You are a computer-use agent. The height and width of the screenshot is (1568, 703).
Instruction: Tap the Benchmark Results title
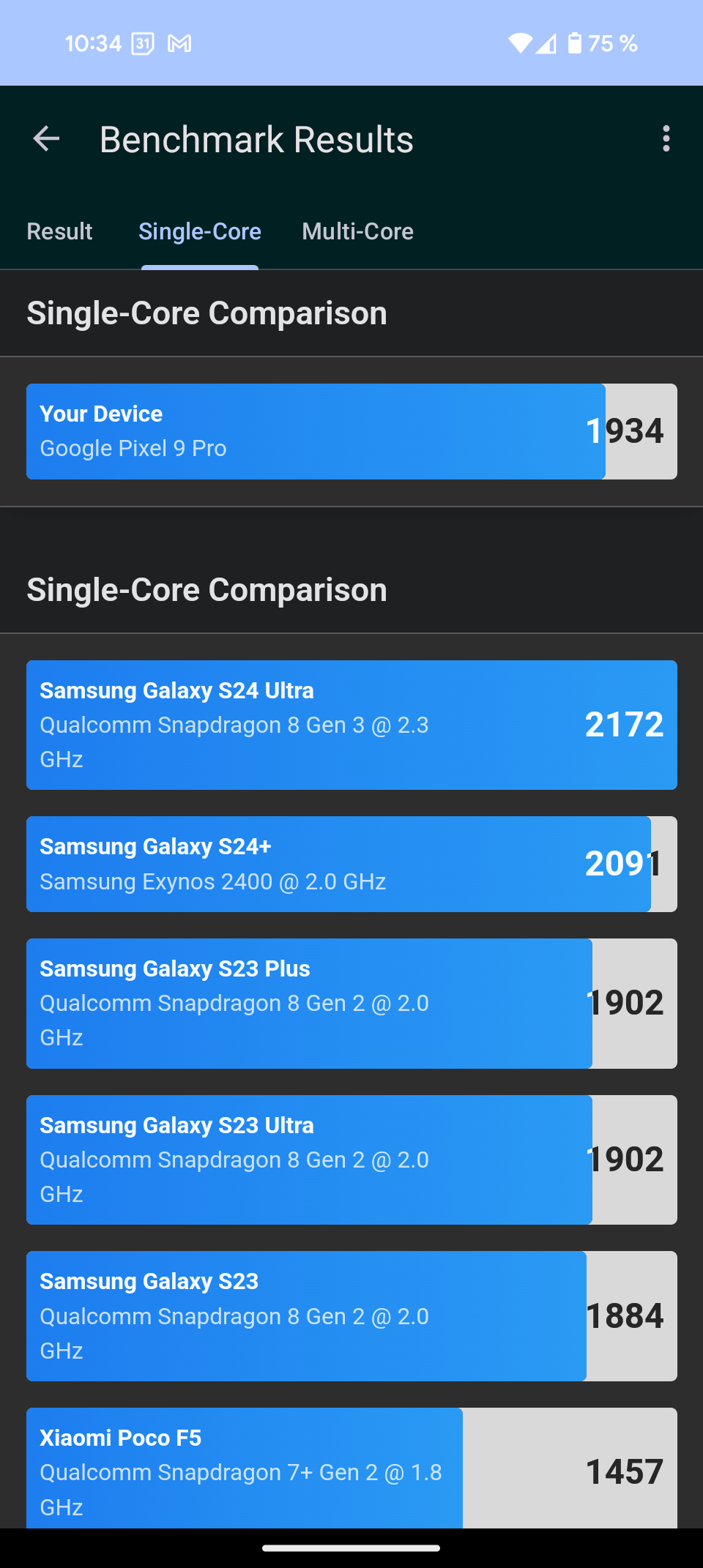256,140
